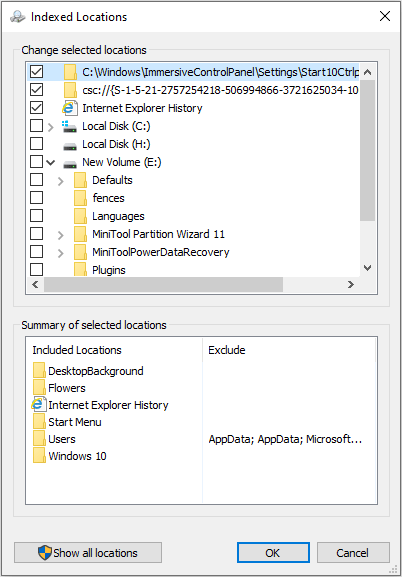Click the vertical scrollbar down arrow
The height and width of the screenshot is (577, 402).
[x=367, y=268]
